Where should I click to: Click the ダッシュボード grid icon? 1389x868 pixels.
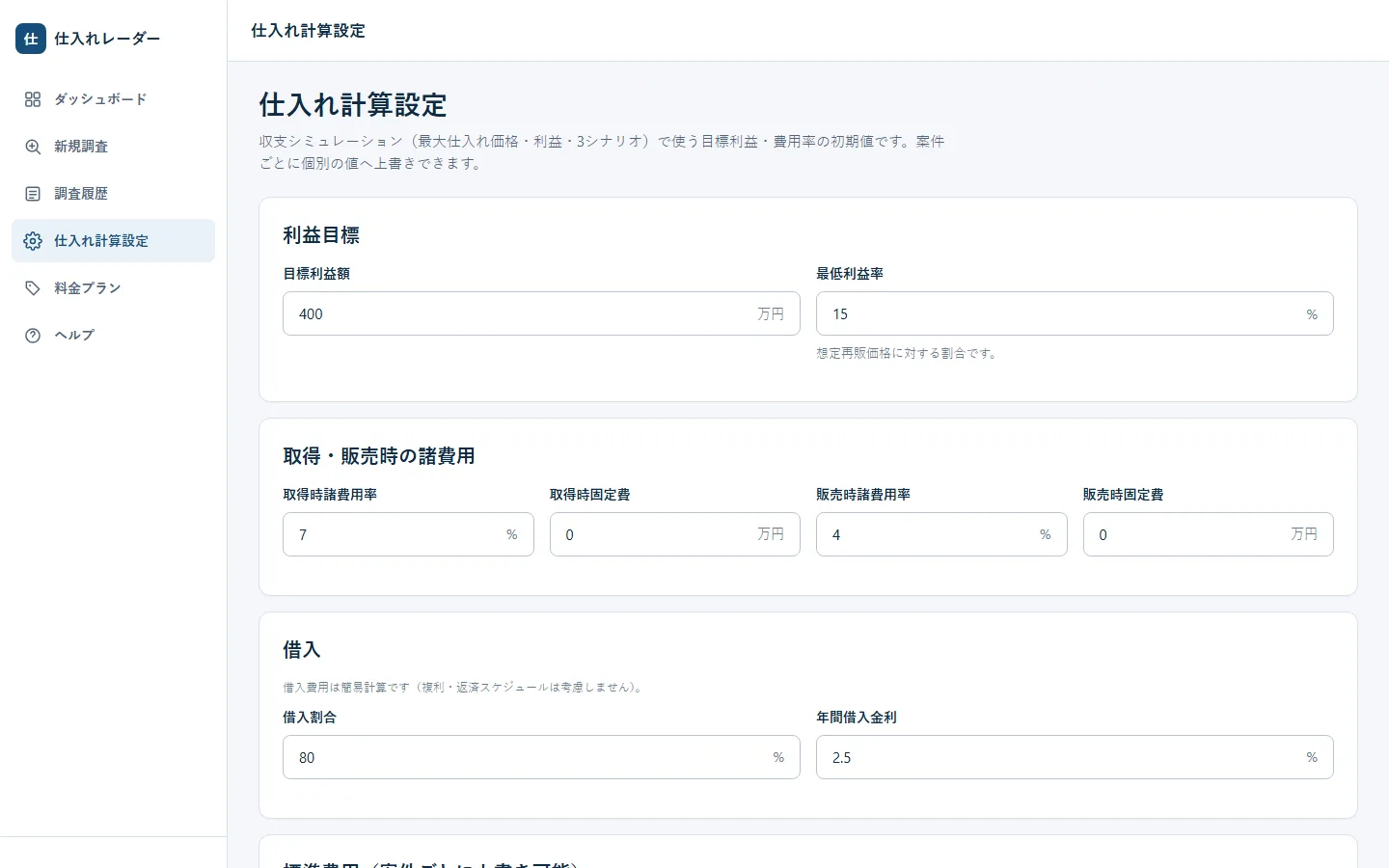[33, 99]
